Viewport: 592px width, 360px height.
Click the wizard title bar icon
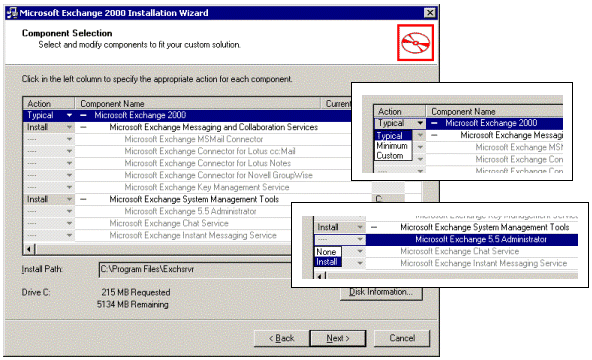pos(12,13)
